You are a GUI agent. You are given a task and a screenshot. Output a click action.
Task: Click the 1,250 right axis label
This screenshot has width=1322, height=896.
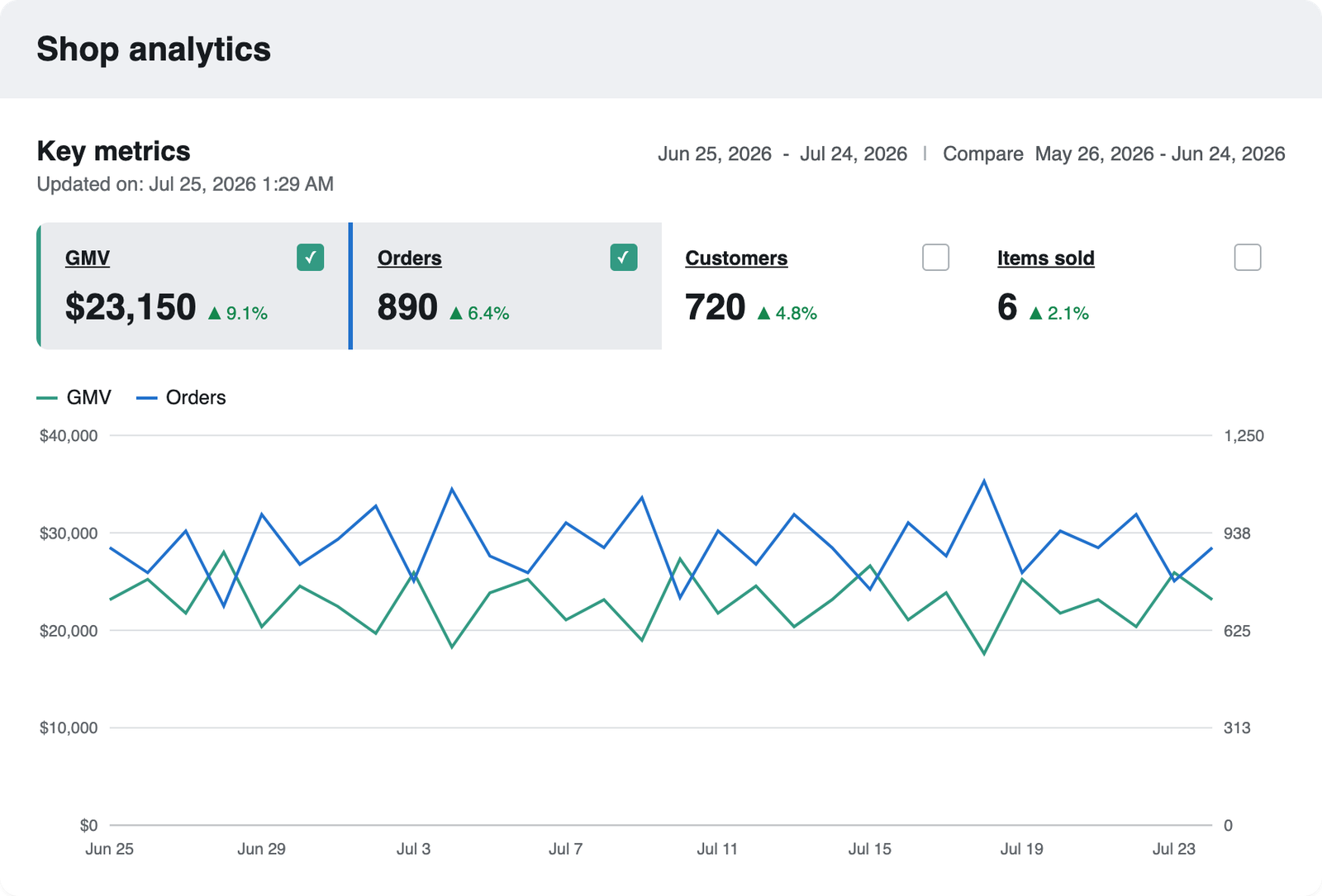[1244, 436]
